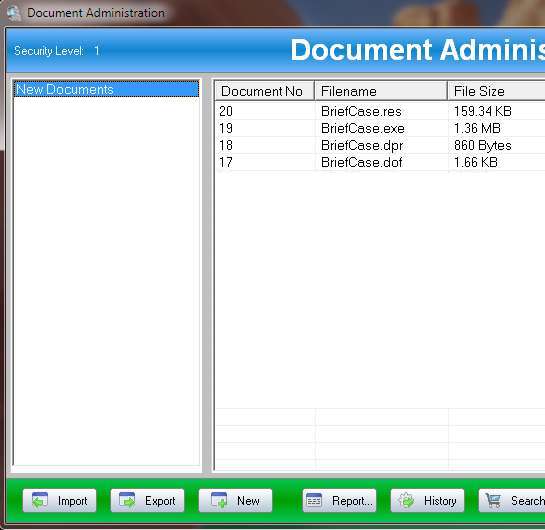
Task: Click the Export arrow icon
Action: click(x=127, y=500)
